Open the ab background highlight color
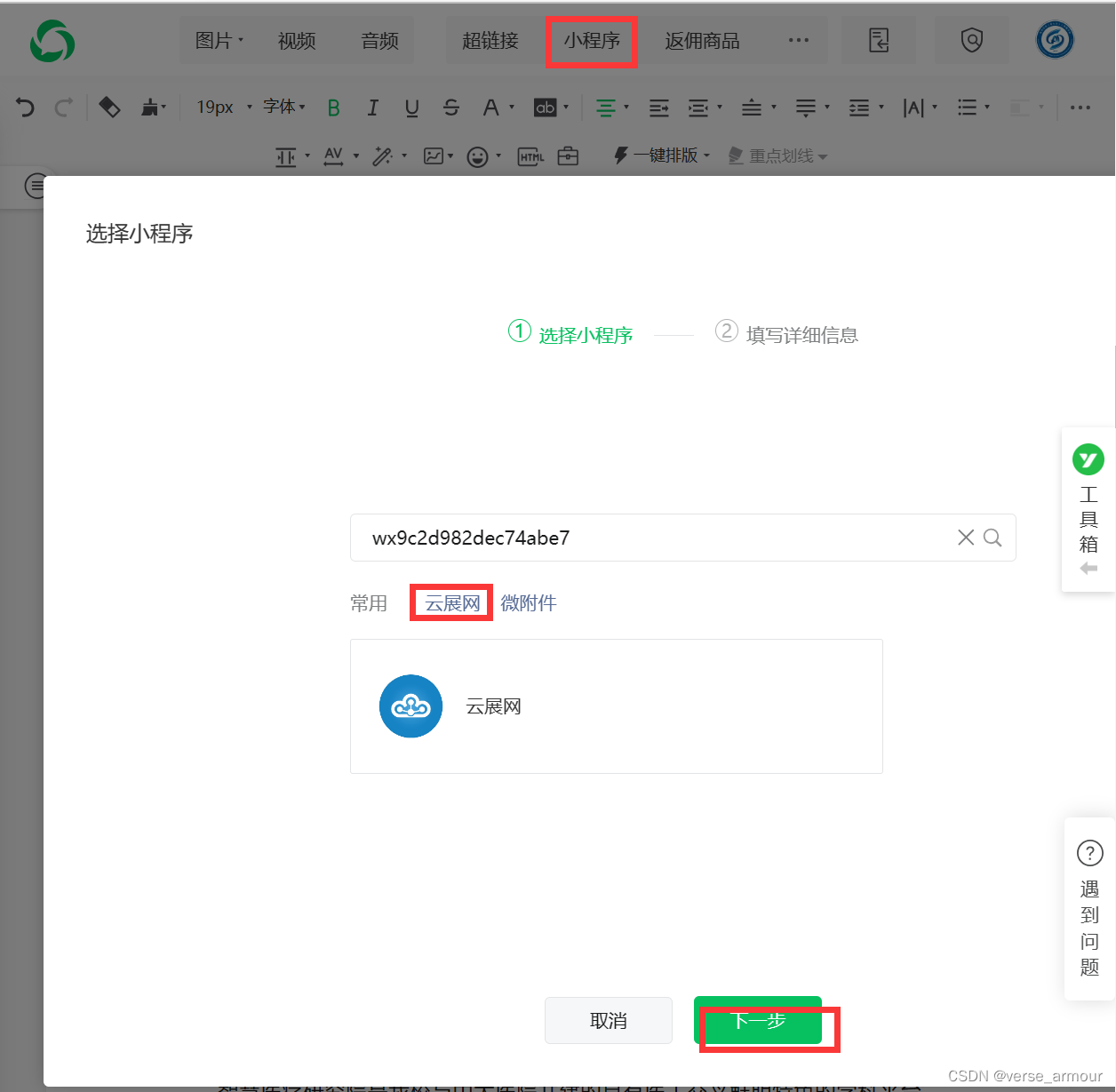Image resolution: width=1116 pixels, height=1092 pixels. (551, 108)
